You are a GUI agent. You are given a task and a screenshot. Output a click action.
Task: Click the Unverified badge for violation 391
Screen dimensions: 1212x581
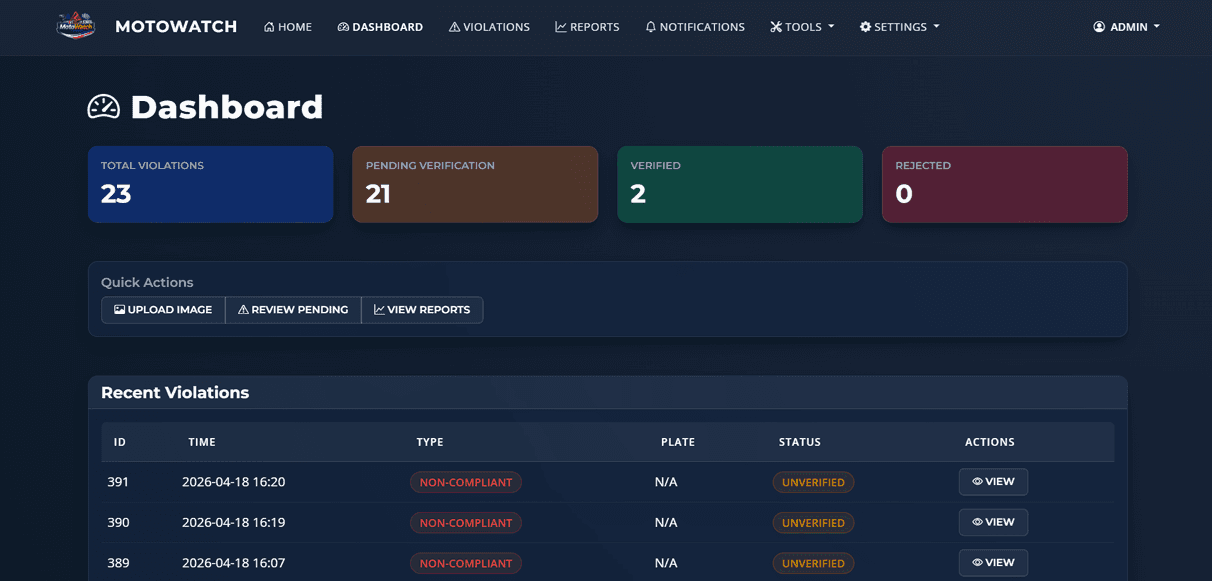tap(813, 482)
